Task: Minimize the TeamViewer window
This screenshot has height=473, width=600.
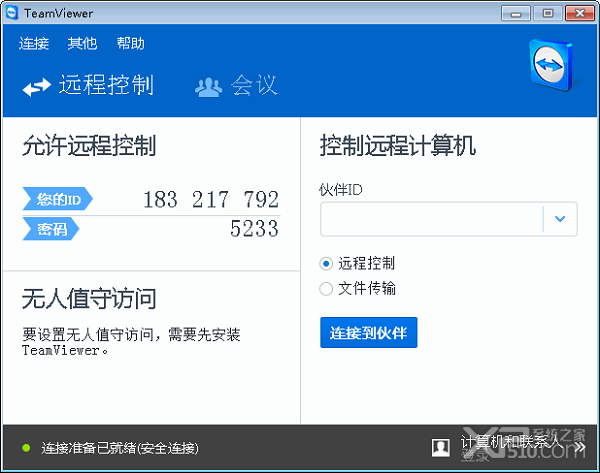Action: [516, 13]
